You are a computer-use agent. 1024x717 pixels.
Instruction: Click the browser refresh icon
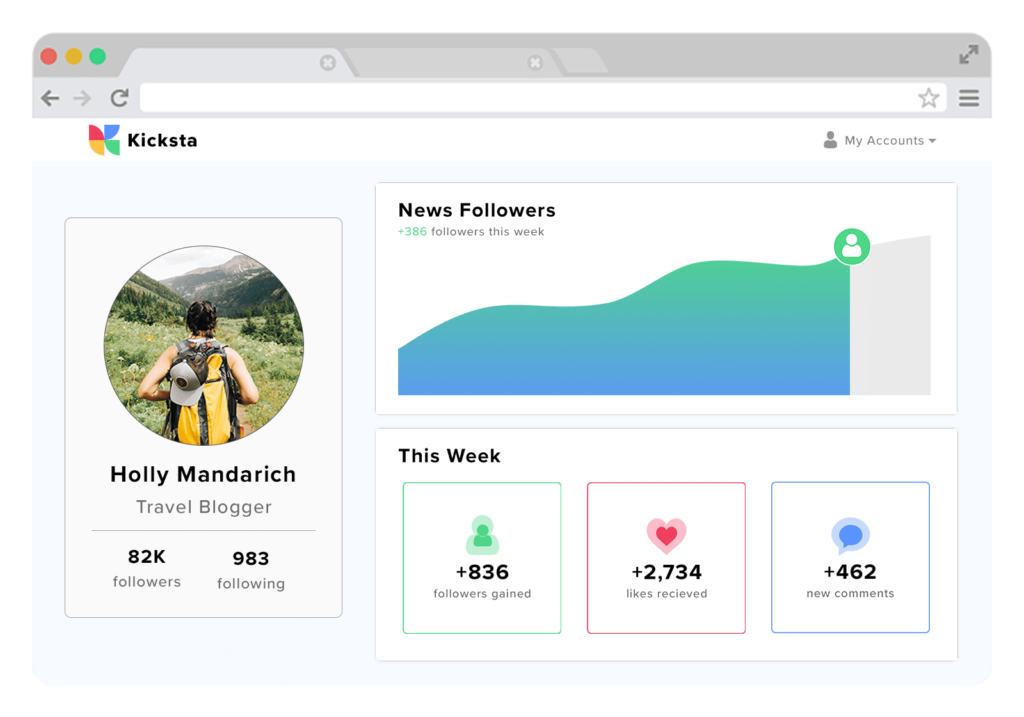tap(120, 97)
